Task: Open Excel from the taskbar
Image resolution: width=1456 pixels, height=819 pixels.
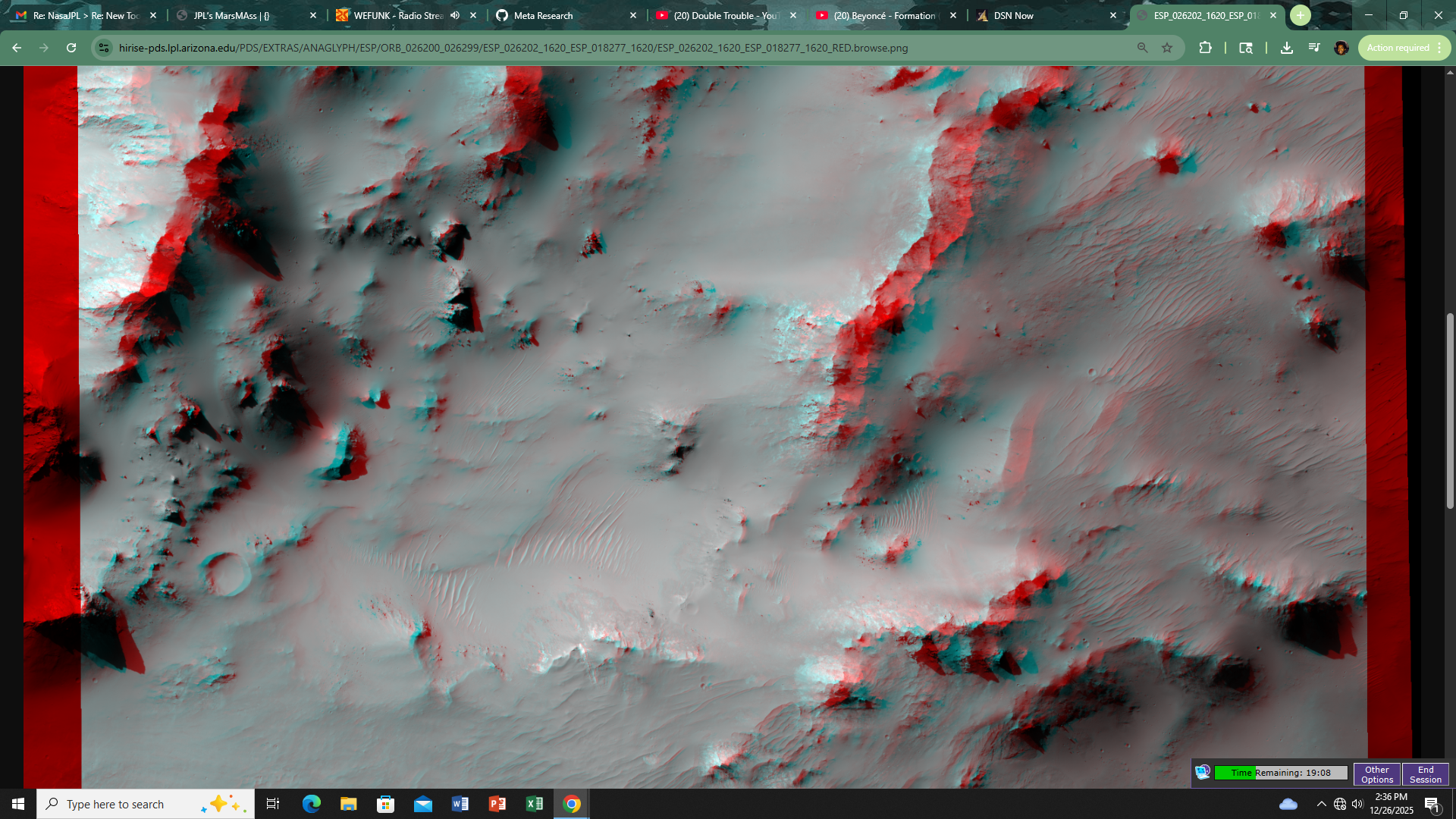Action: click(535, 804)
